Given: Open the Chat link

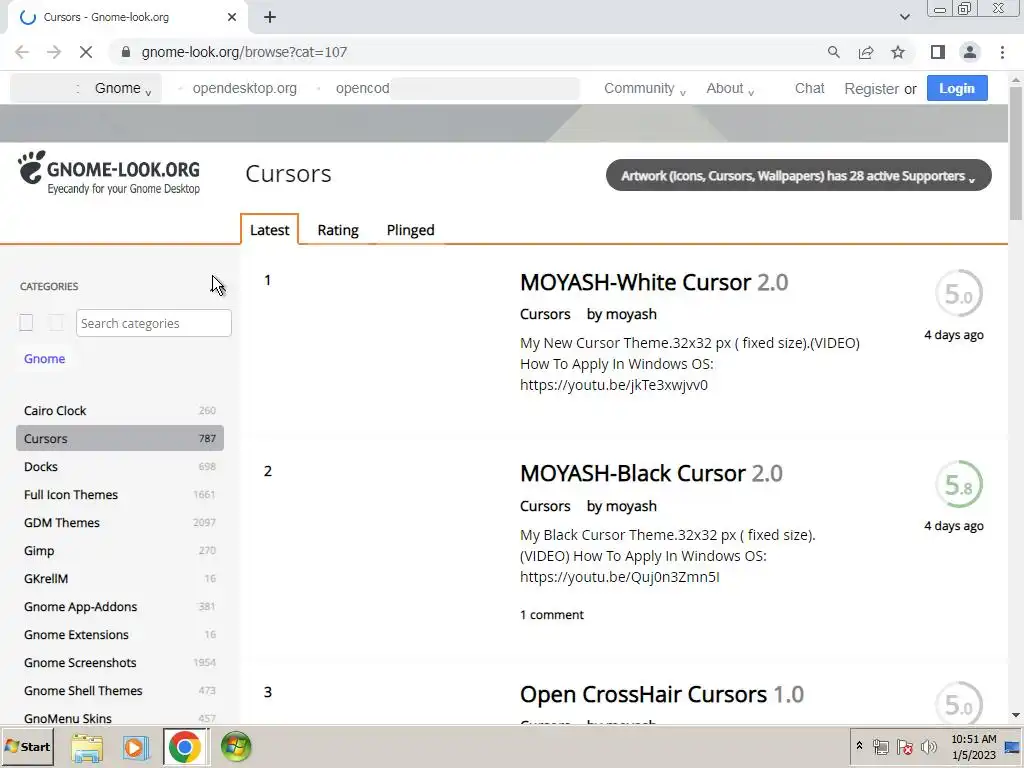Looking at the screenshot, I should pos(809,88).
